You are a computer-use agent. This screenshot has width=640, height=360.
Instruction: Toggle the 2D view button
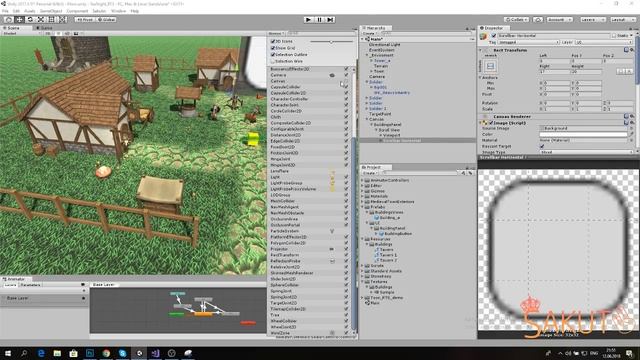(x=48, y=33)
